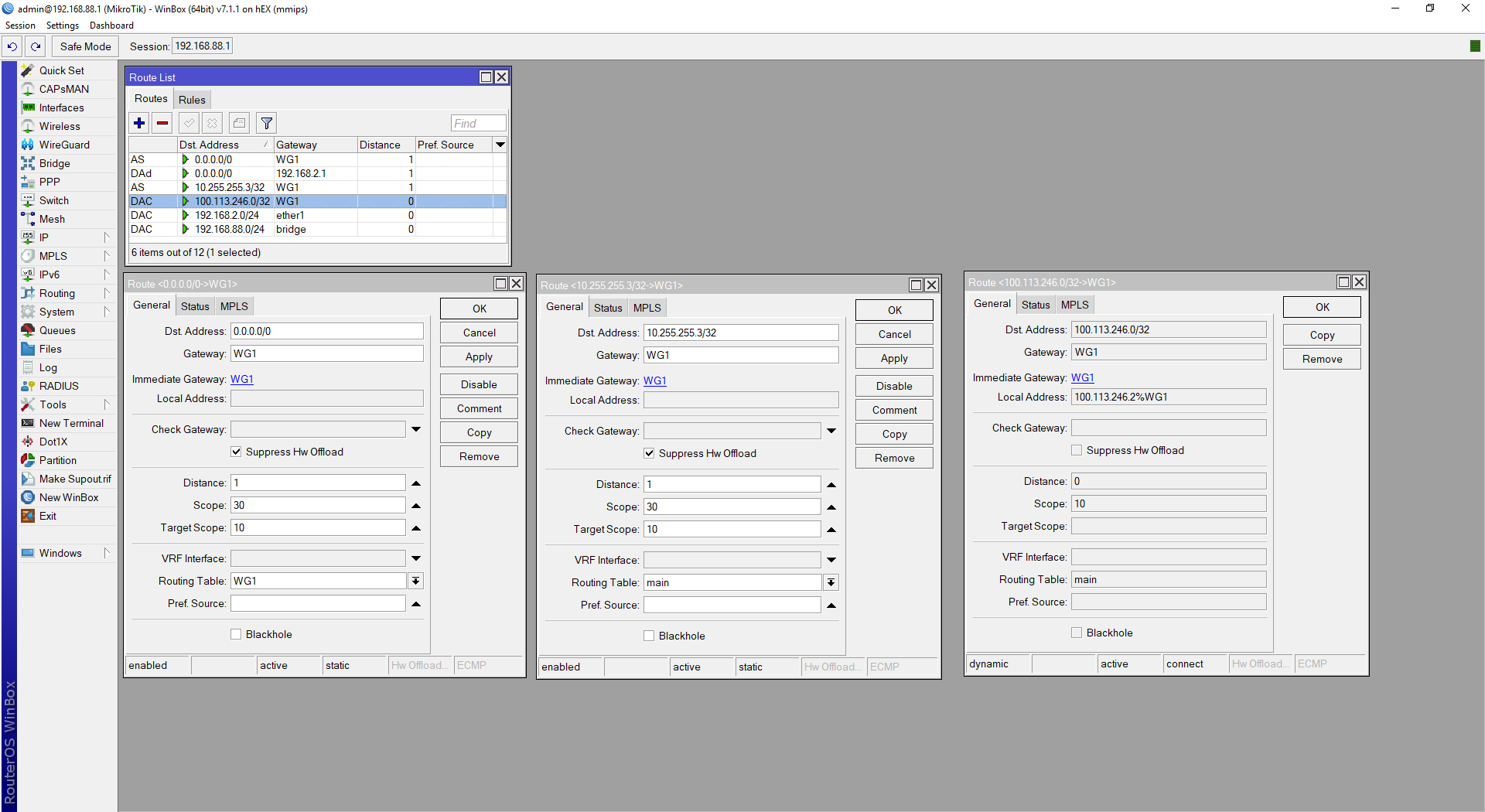
Task: Open Routing Table dropdown in 0.0.0.0/0 route
Action: coord(416,581)
